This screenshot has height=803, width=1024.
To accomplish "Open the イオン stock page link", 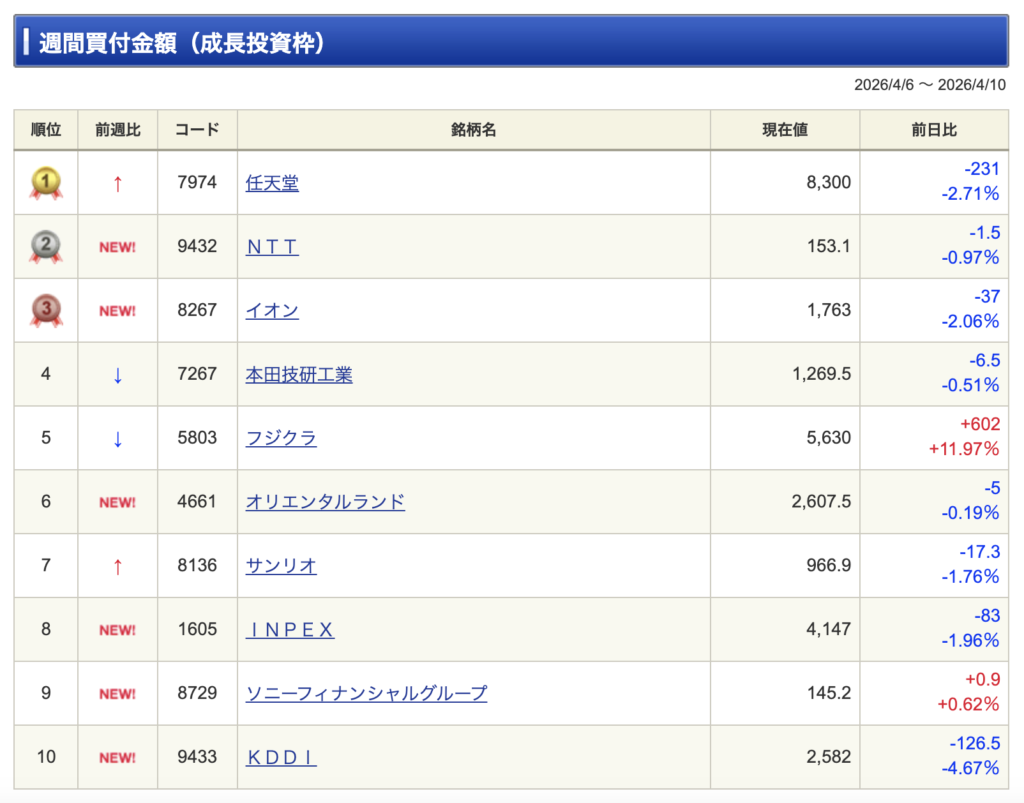I will 272,311.
